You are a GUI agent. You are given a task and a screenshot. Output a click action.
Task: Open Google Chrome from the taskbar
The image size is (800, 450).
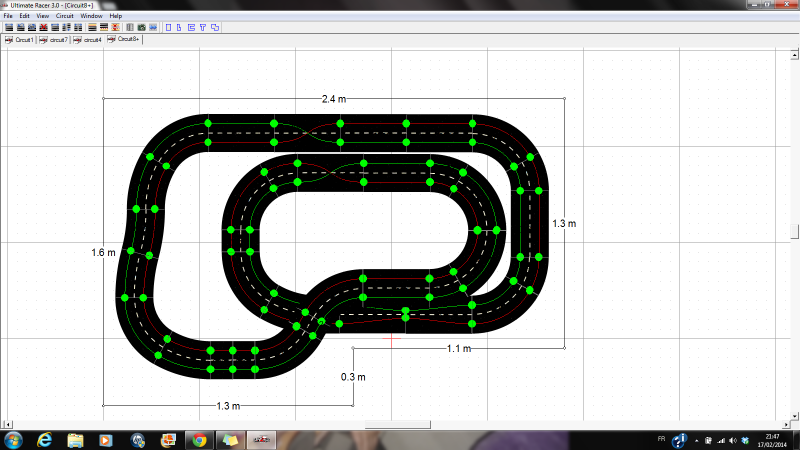198,440
